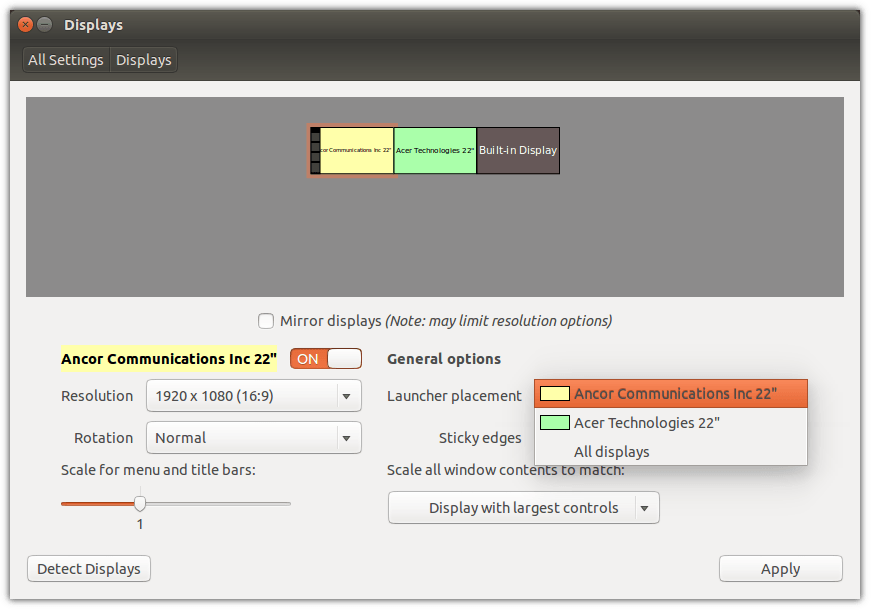Choose Acer Technologies 22" for launcher placement
Screen dimensions: 872x611
click(x=671, y=423)
